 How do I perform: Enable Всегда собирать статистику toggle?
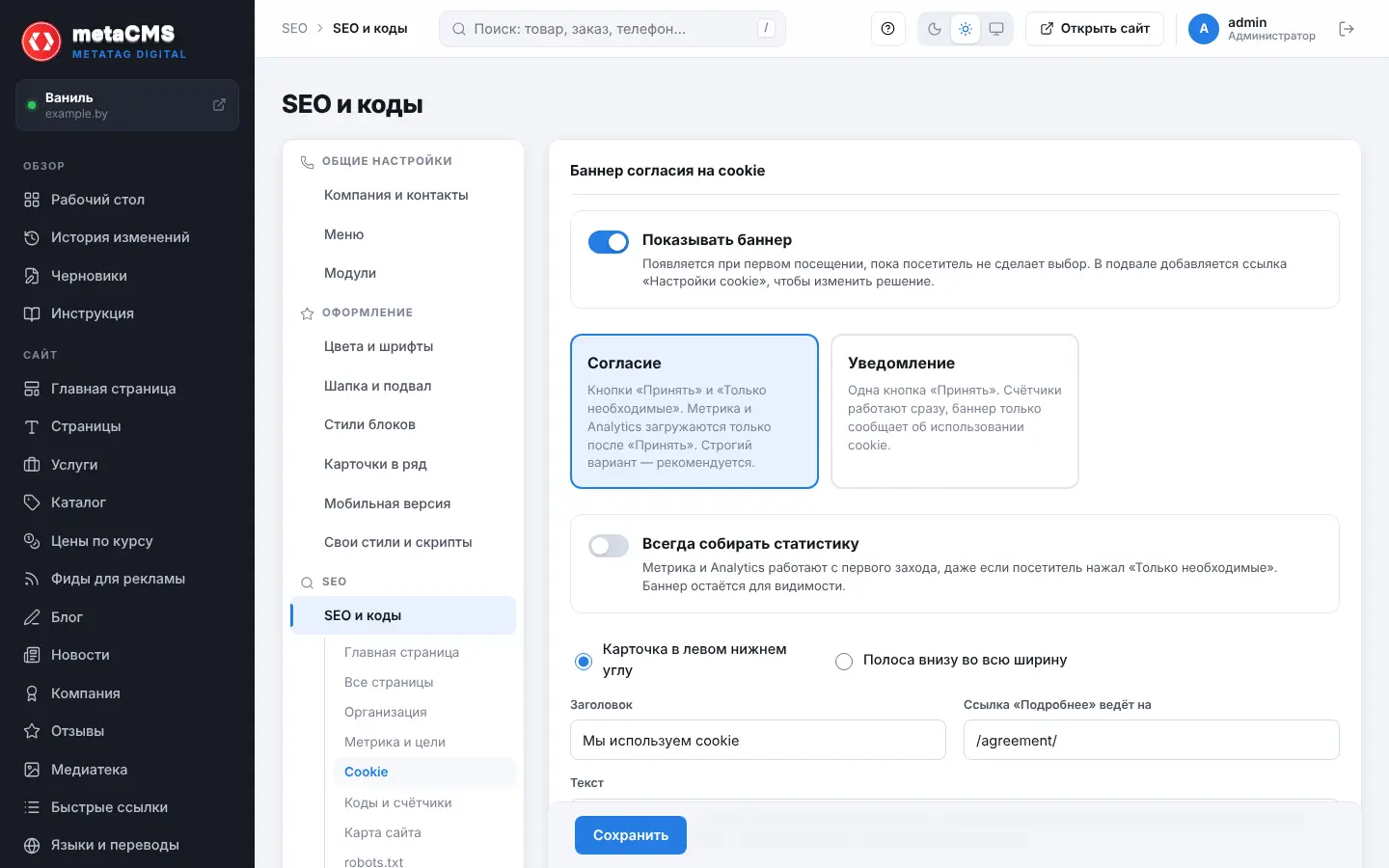(609, 546)
